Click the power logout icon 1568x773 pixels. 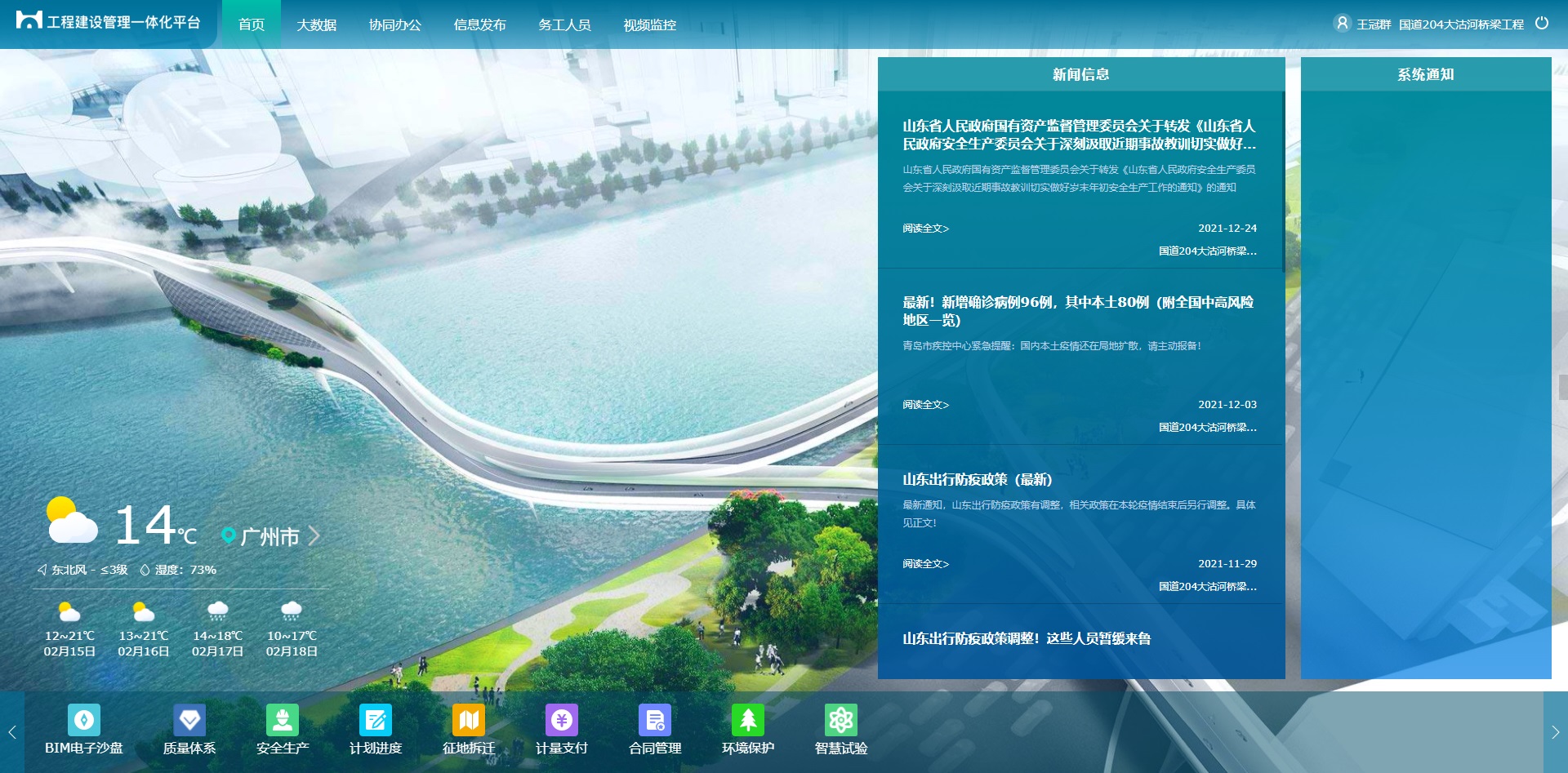(x=1542, y=24)
